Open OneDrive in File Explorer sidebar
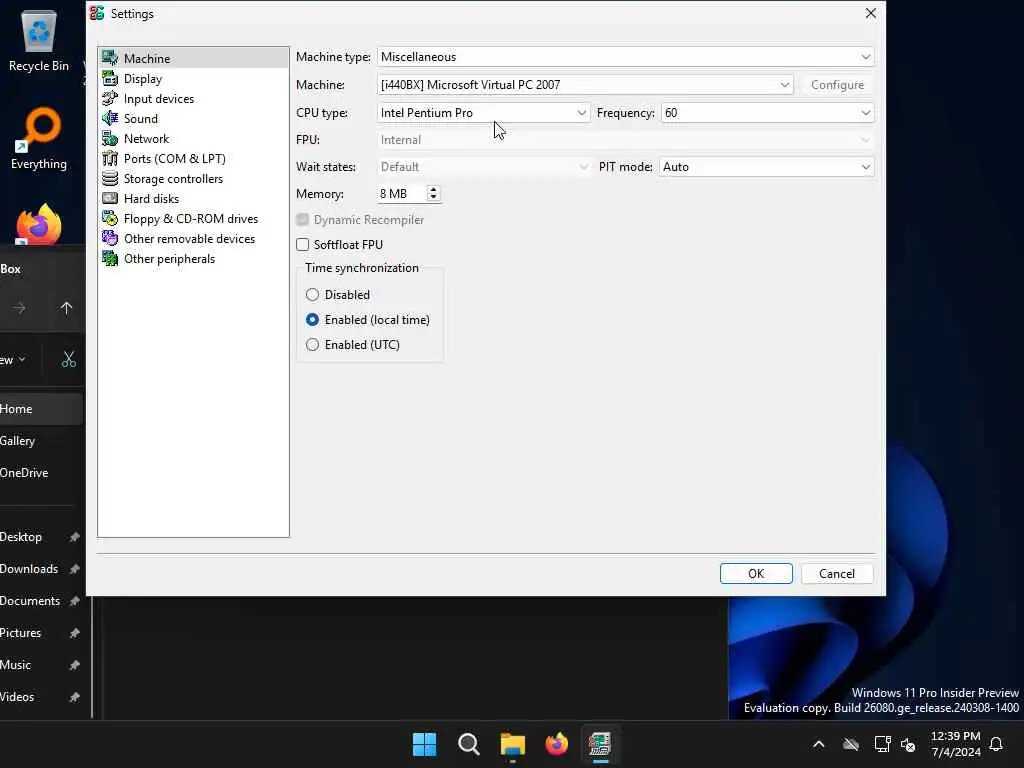 pyautogui.click(x=40, y=473)
